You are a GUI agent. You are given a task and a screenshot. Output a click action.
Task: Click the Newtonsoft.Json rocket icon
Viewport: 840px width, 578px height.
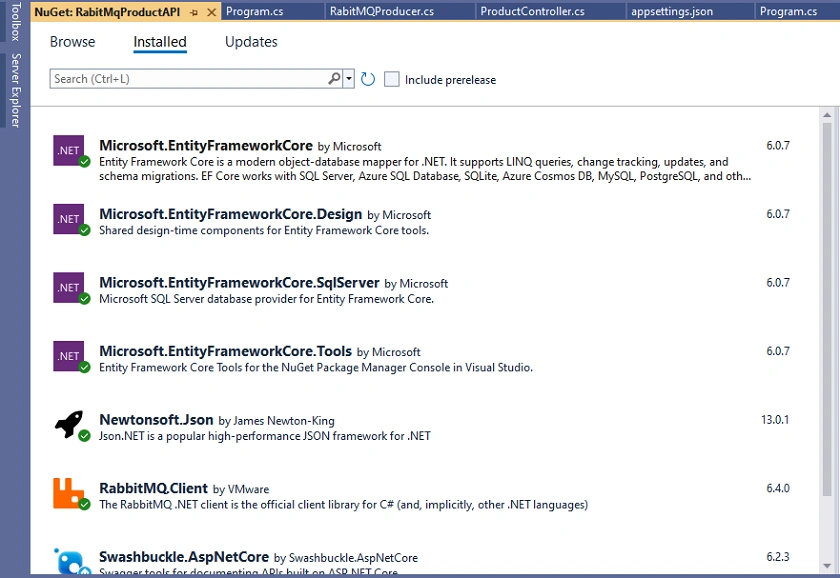69,424
